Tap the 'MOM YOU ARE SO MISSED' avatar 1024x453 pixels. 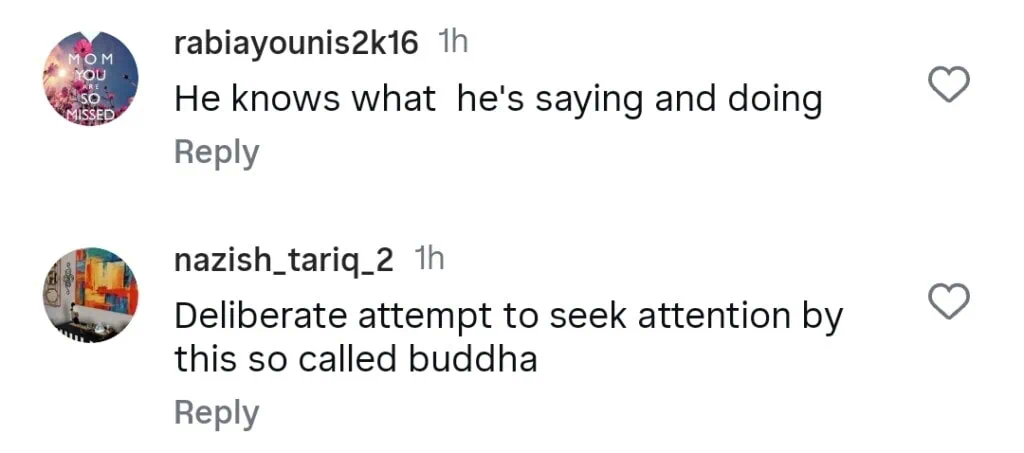click(90, 79)
